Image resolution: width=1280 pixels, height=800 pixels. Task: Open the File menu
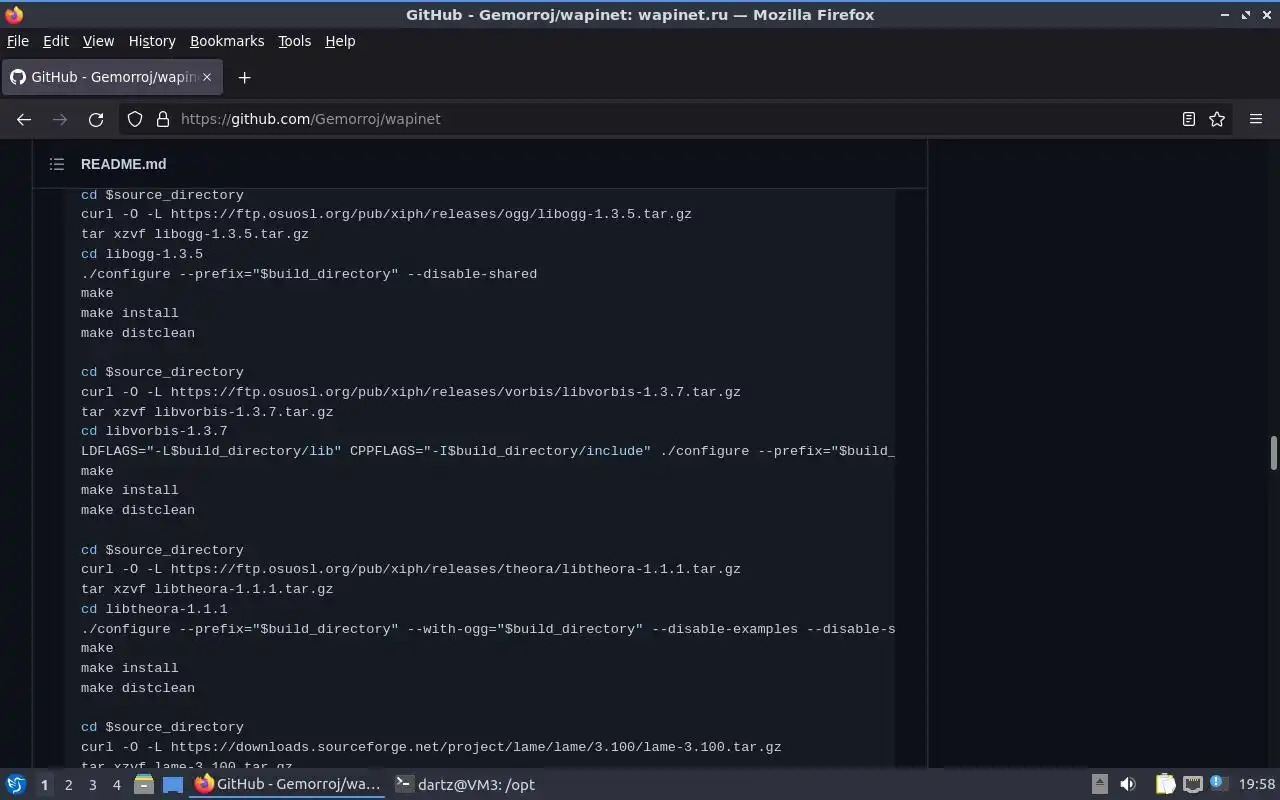tap(18, 41)
